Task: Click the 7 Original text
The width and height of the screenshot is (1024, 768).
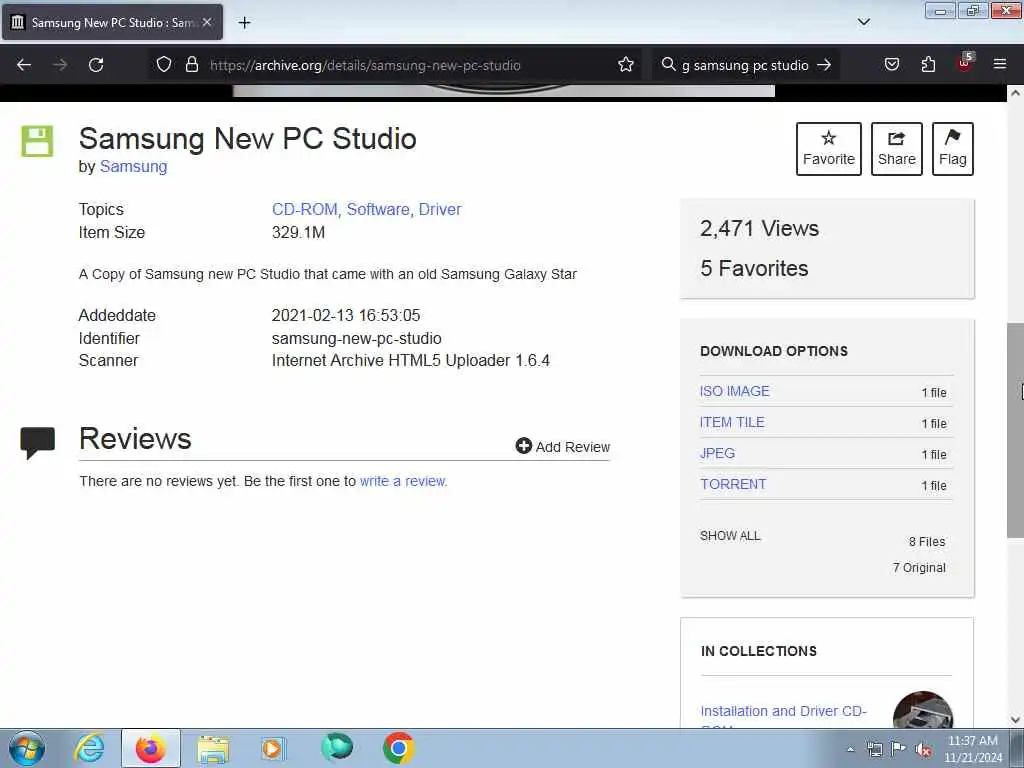Action: coord(919,568)
